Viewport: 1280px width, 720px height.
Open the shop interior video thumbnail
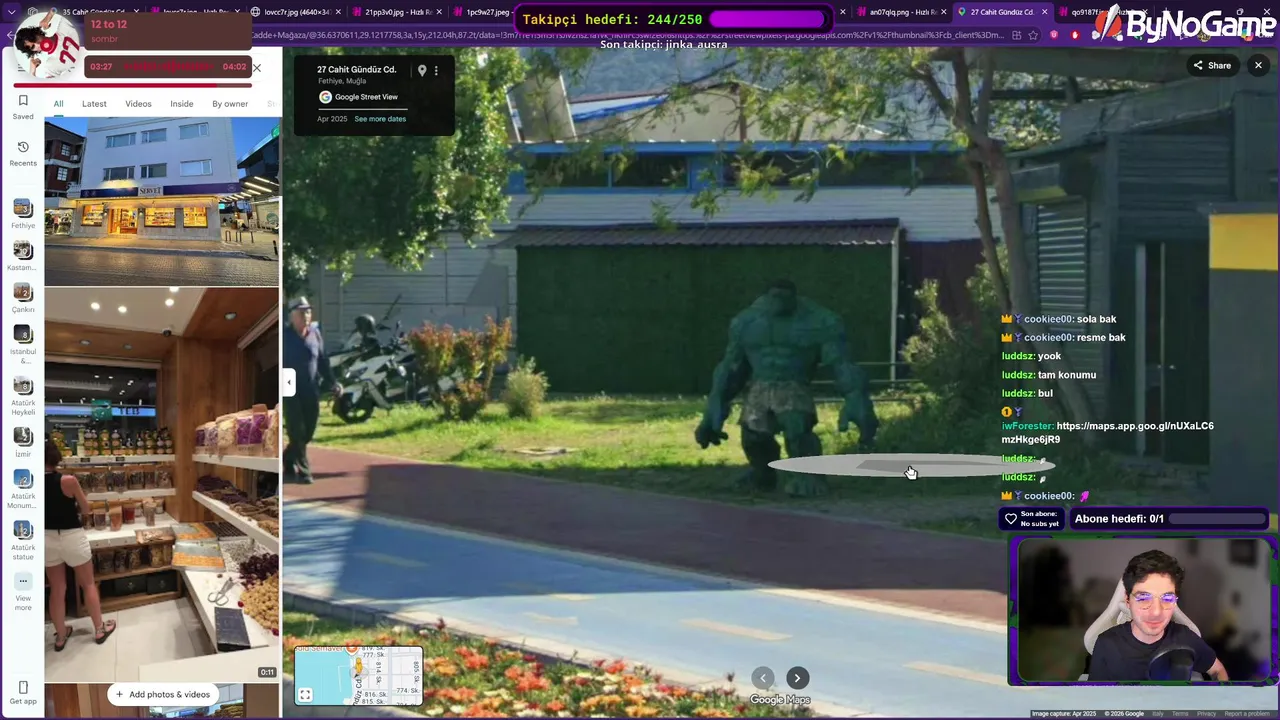(162, 485)
